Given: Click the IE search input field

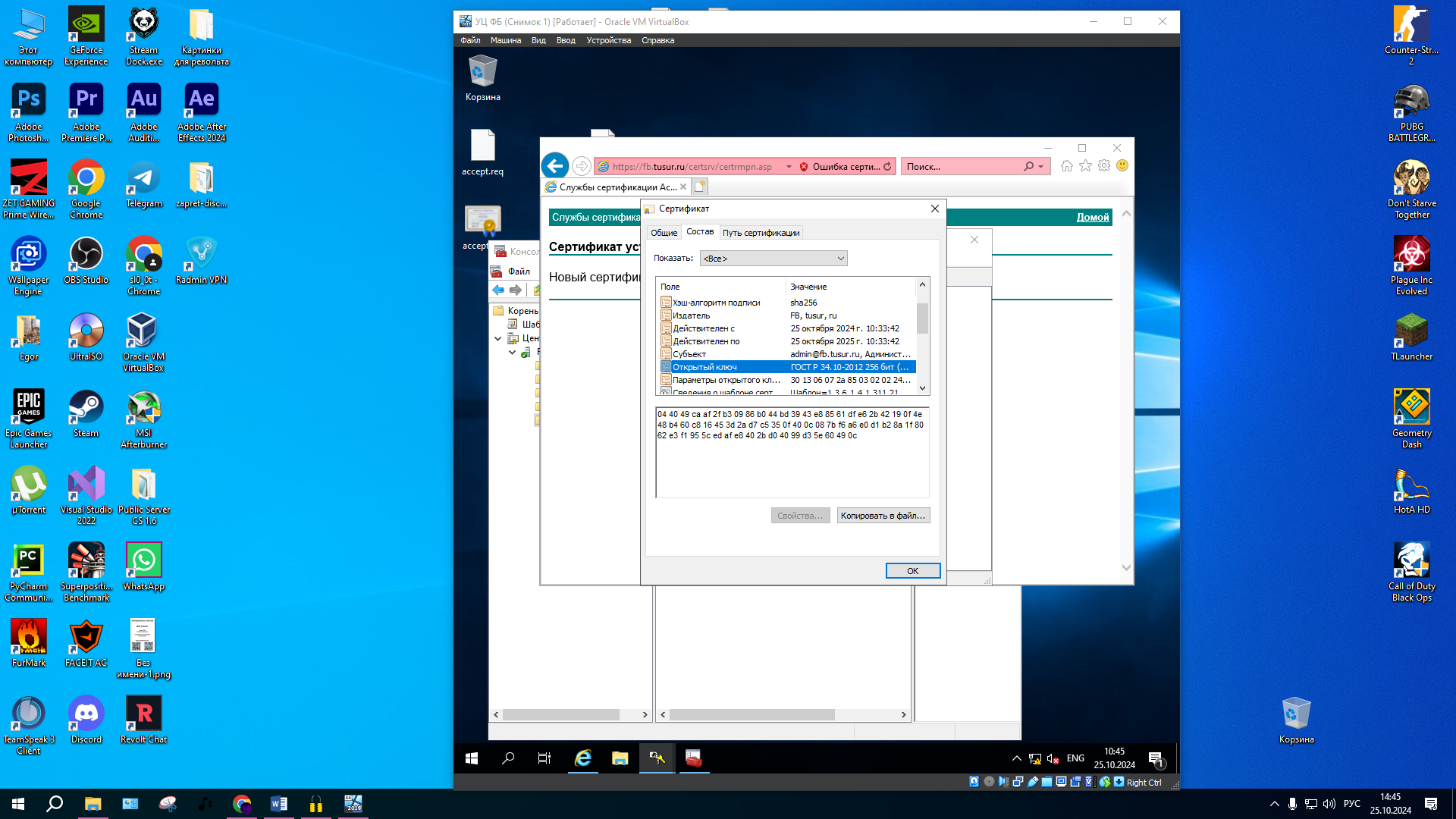Looking at the screenshot, I should tap(962, 167).
